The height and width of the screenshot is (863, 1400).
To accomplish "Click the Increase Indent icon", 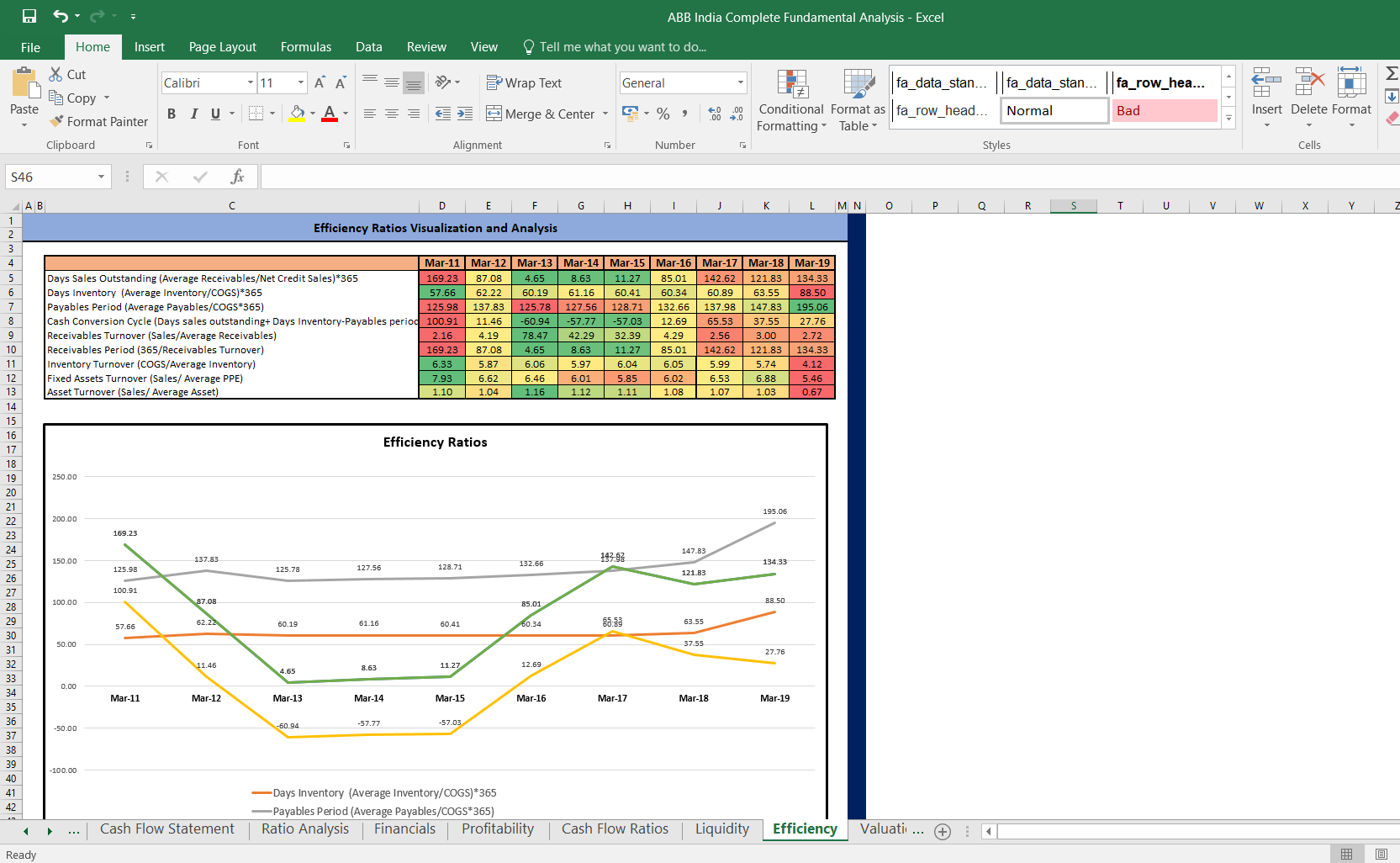I will click(465, 114).
